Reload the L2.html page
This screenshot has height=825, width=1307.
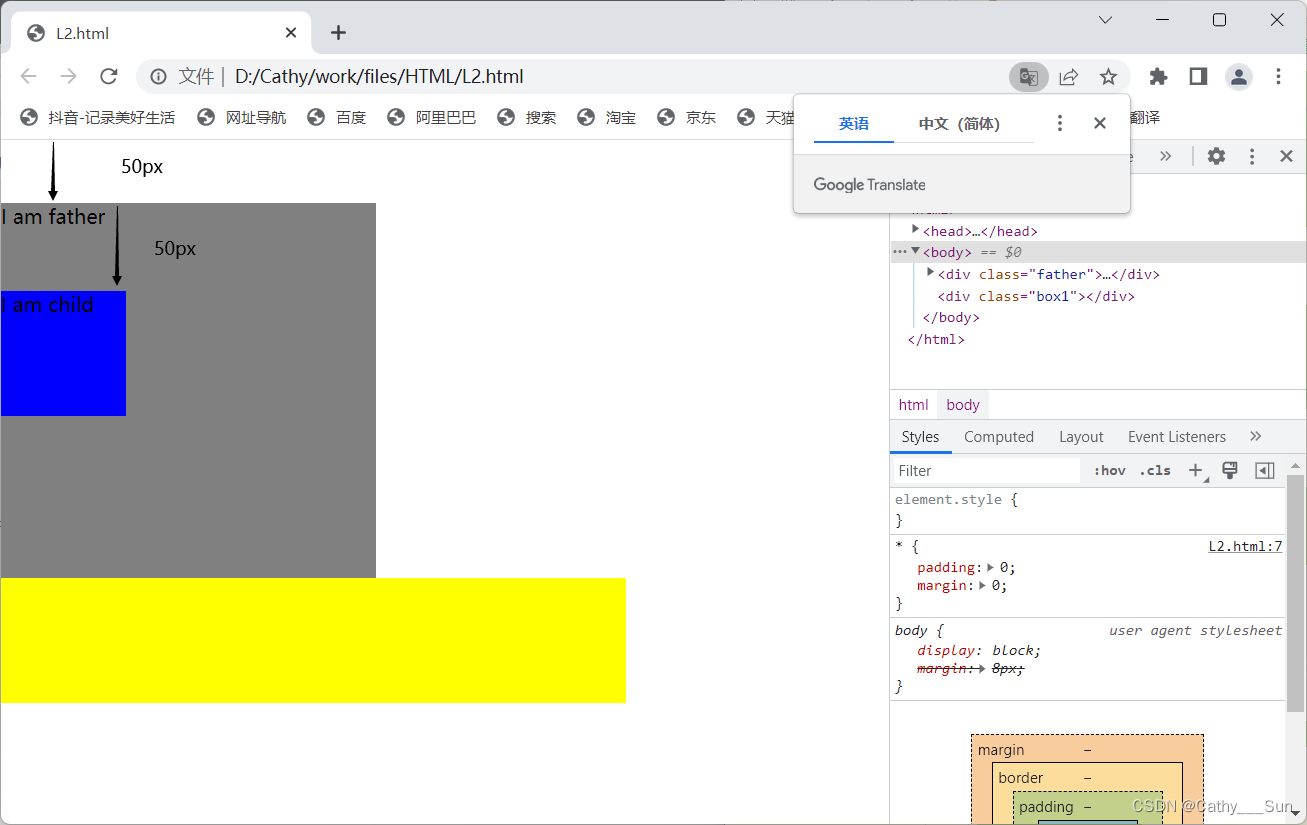point(109,77)
